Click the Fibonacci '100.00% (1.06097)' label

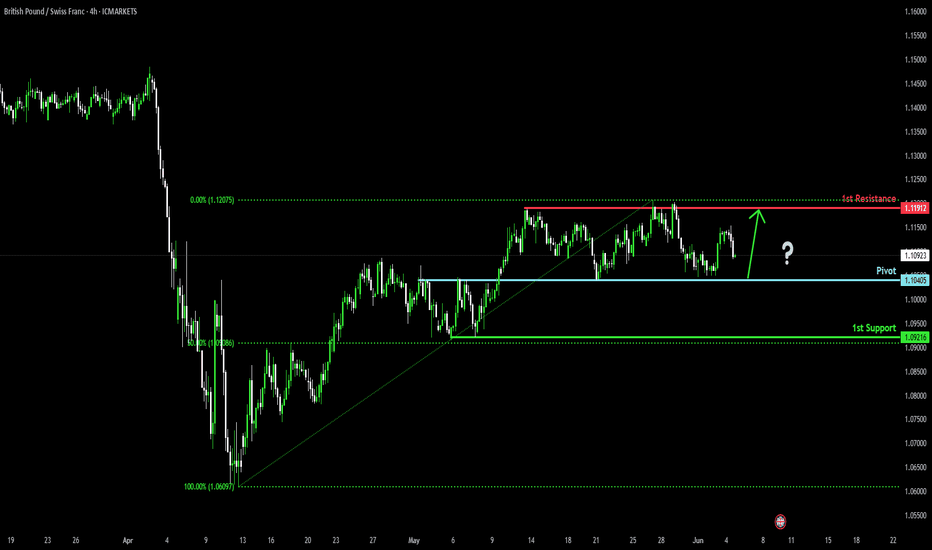(x=209, y=487)
